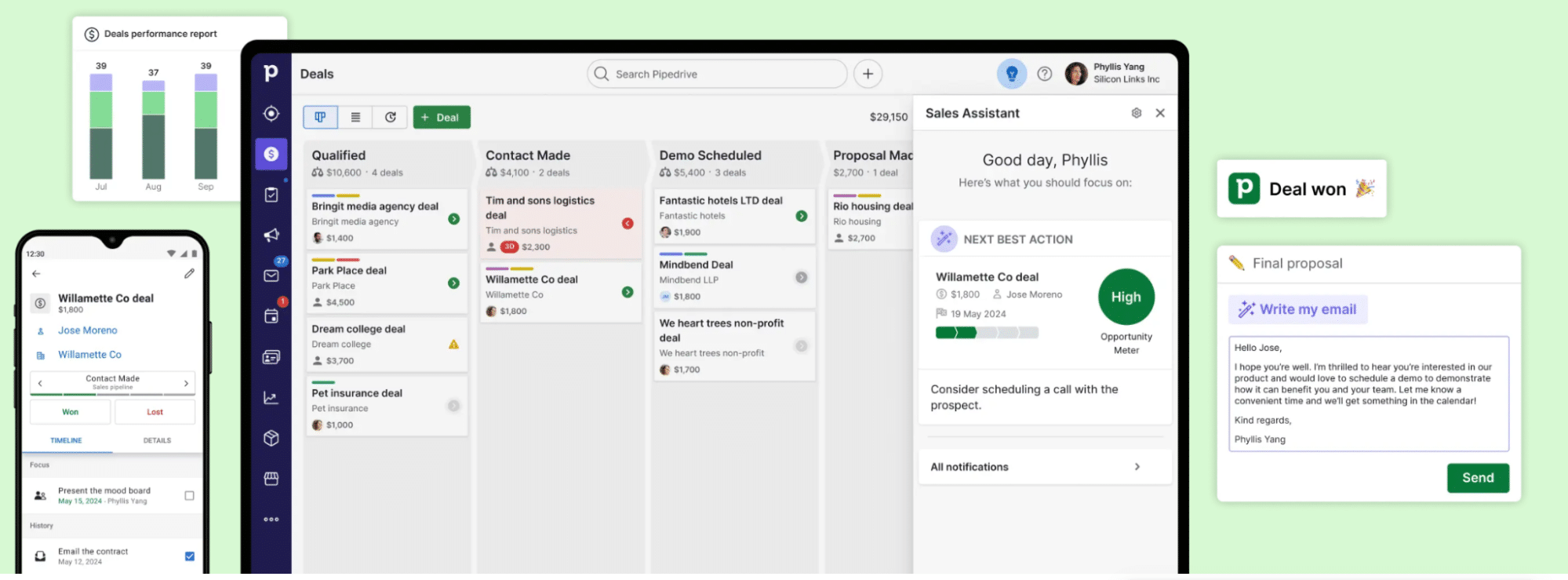Image resolution: width=1568 pixels, height=580 pixels.
Task: Click the Deal won notification
Action: pyautogui.click(x=1301, y=189)
